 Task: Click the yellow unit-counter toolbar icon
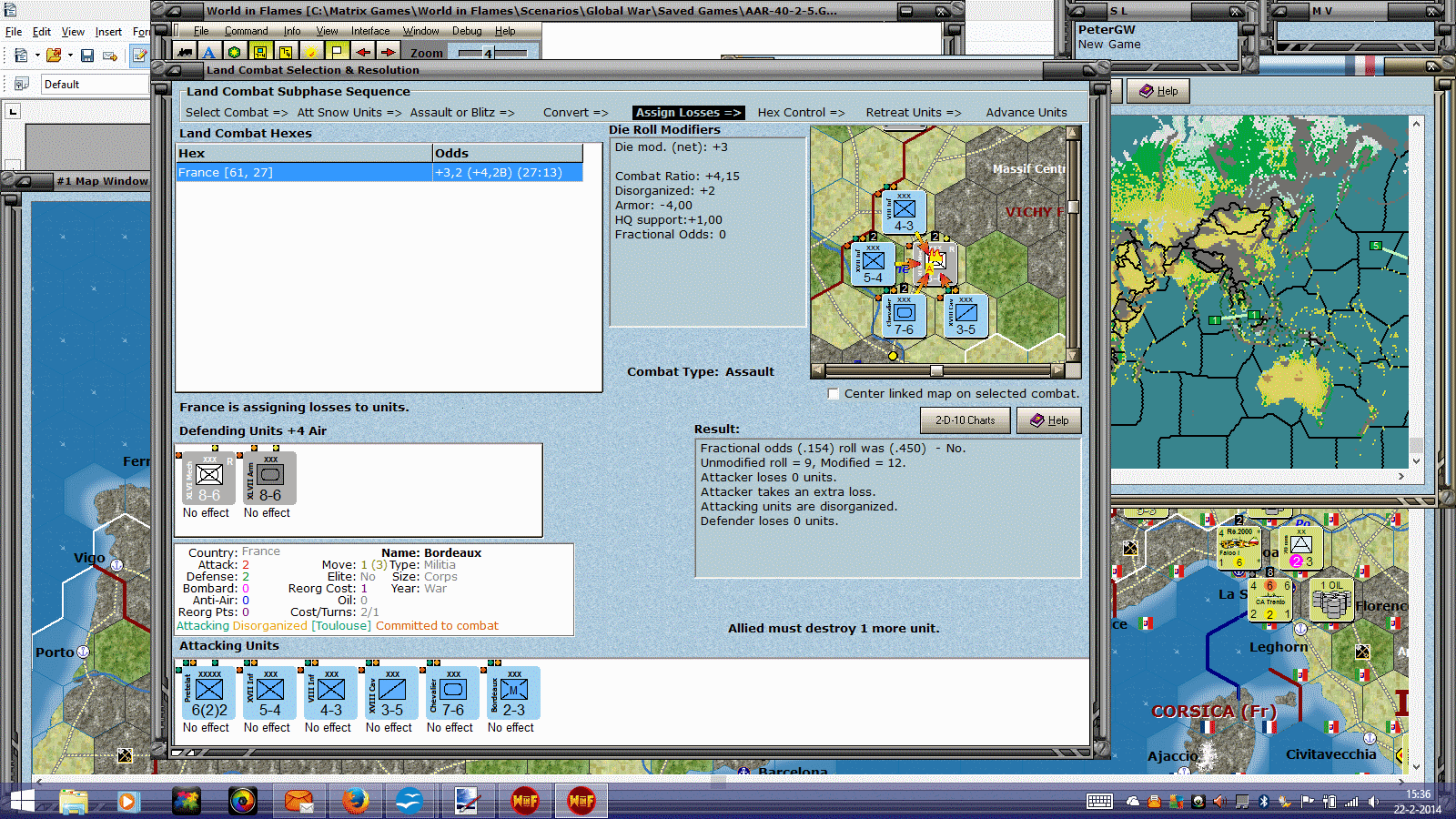260,52
